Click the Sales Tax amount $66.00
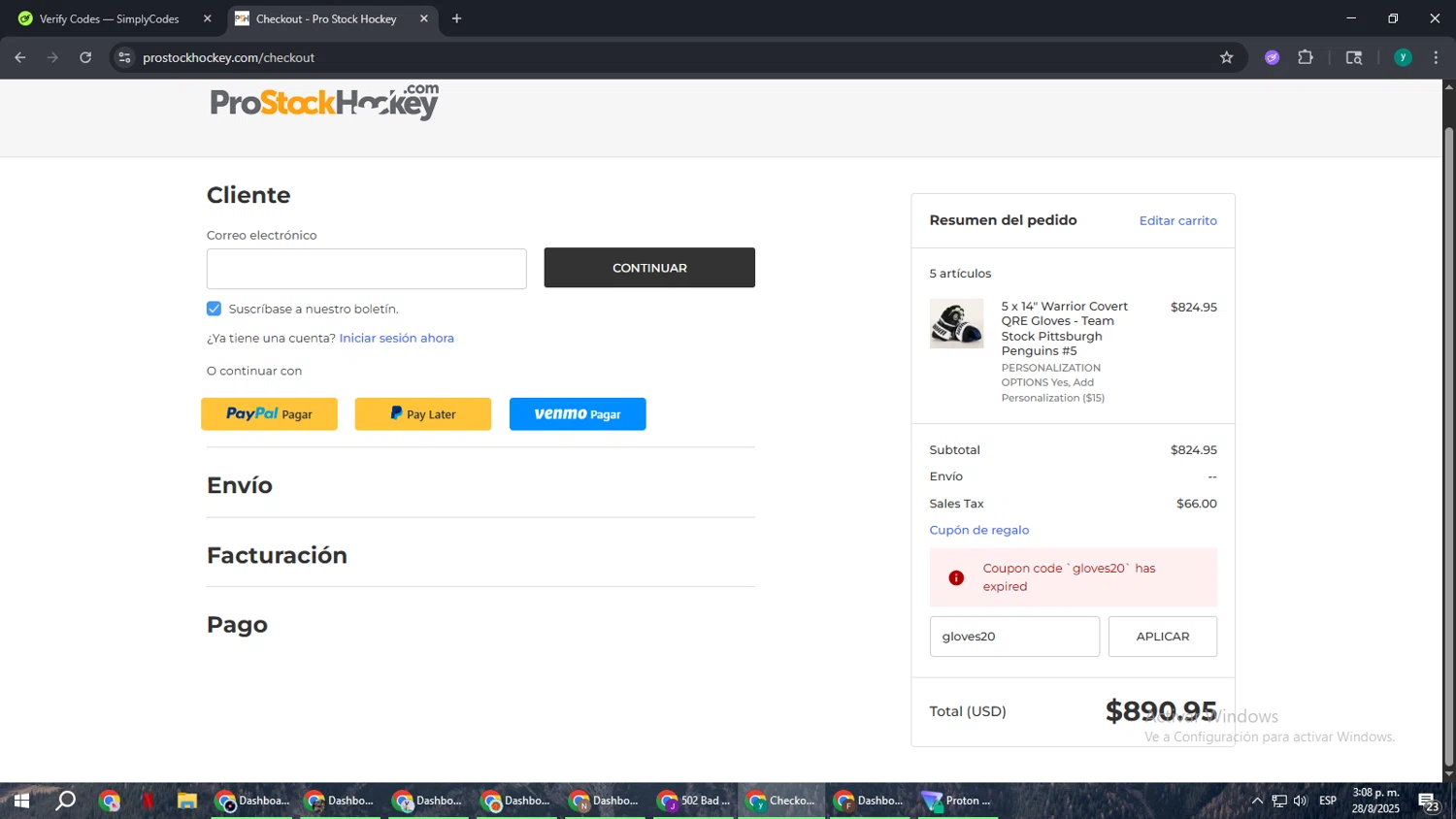Screen dimensions: 1456x819 [1196, 504]
